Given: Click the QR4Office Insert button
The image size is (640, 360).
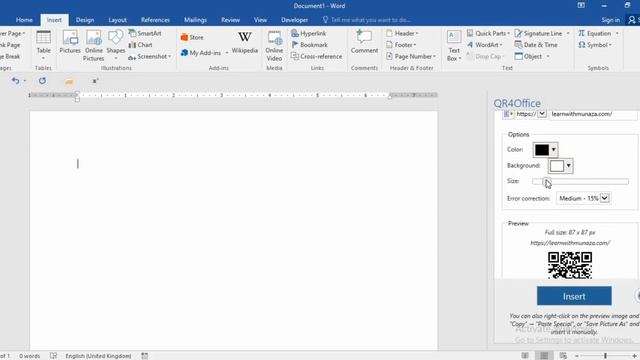Looking at the screenshot, I should coord(574,296).
